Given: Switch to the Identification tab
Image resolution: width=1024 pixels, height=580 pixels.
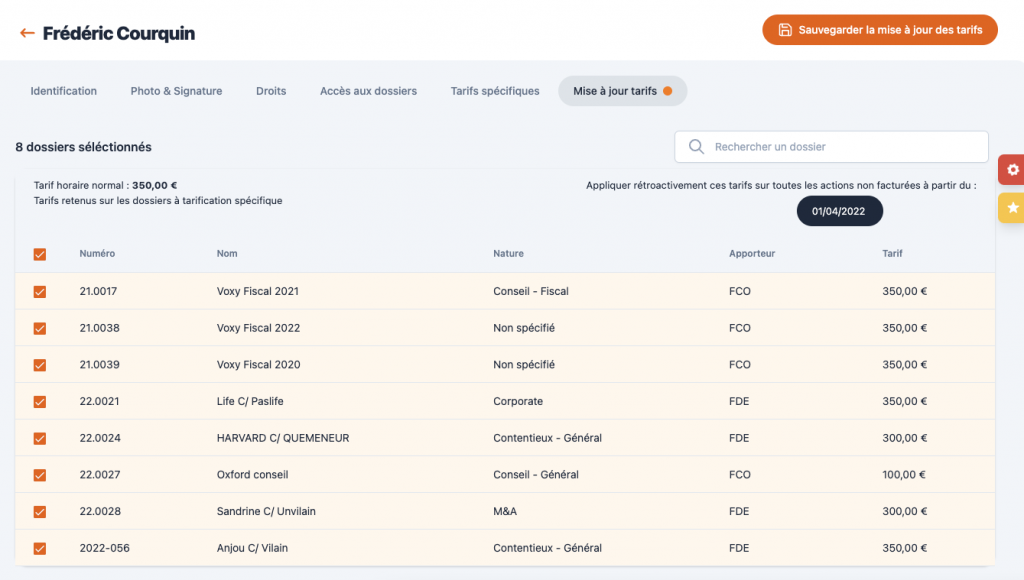Looking at the screenshot, I should click(64, 91).
